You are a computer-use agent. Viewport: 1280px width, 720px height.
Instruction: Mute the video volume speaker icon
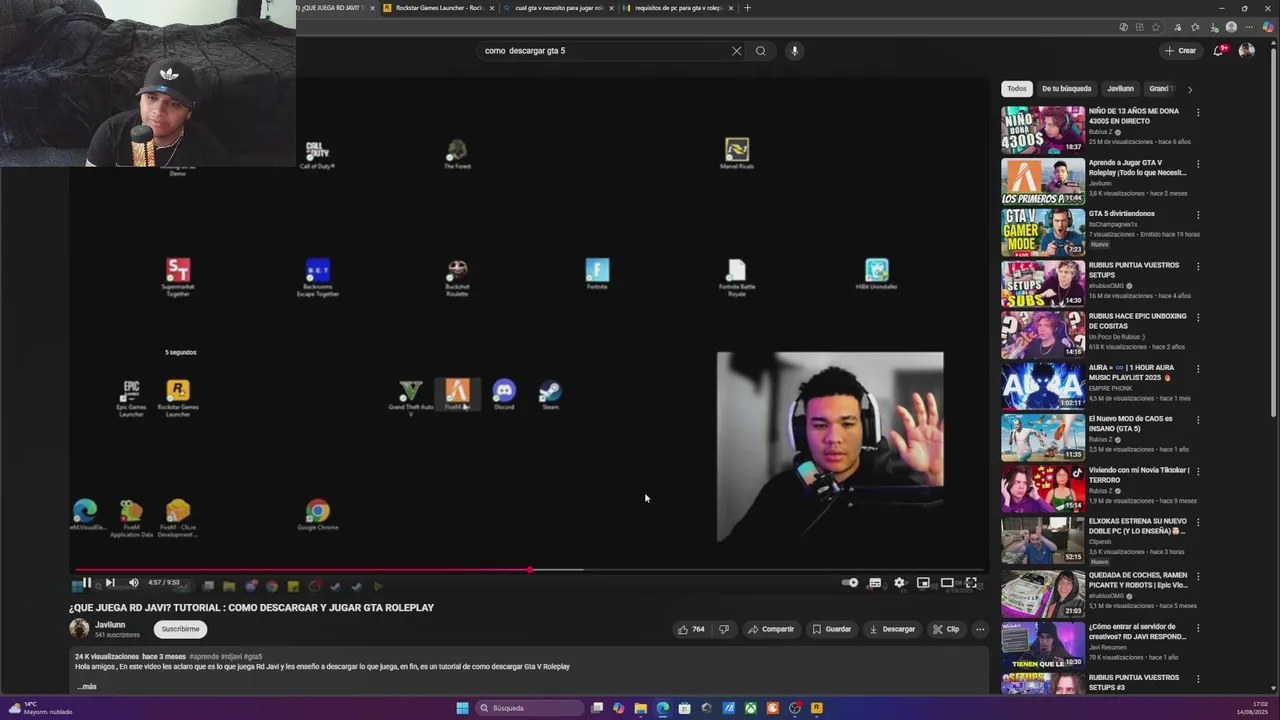click(134, 583)
